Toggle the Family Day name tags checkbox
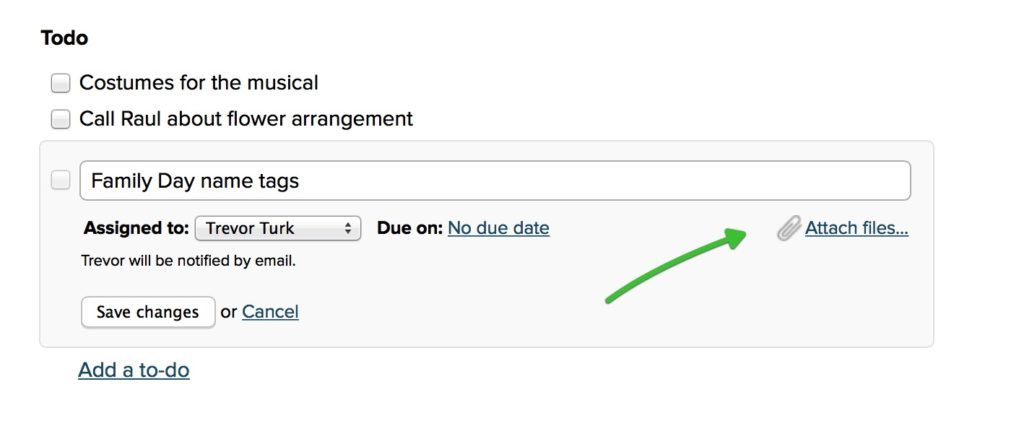The width and height of the screenshot is (1024, 439). point(60,180)
